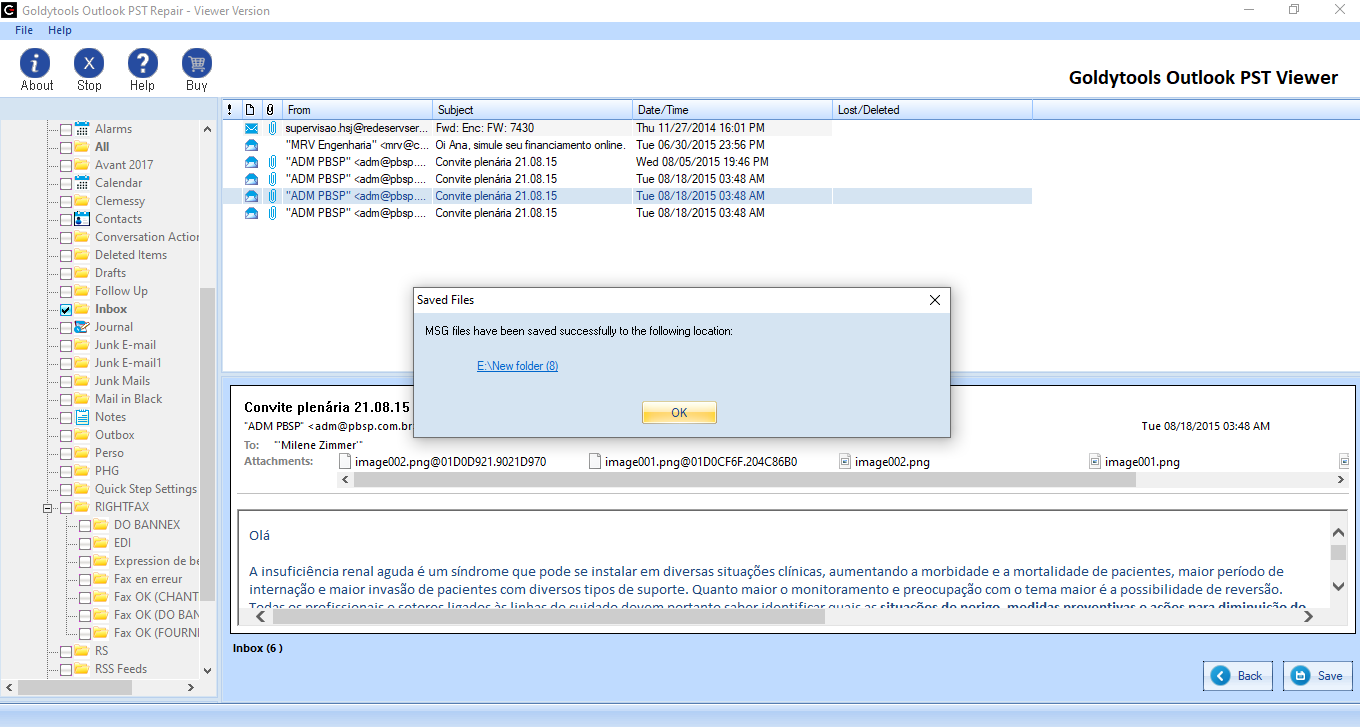Select the EDI subfolder
The width and height of the screenshot is (1360, 727).
[122, 543]
